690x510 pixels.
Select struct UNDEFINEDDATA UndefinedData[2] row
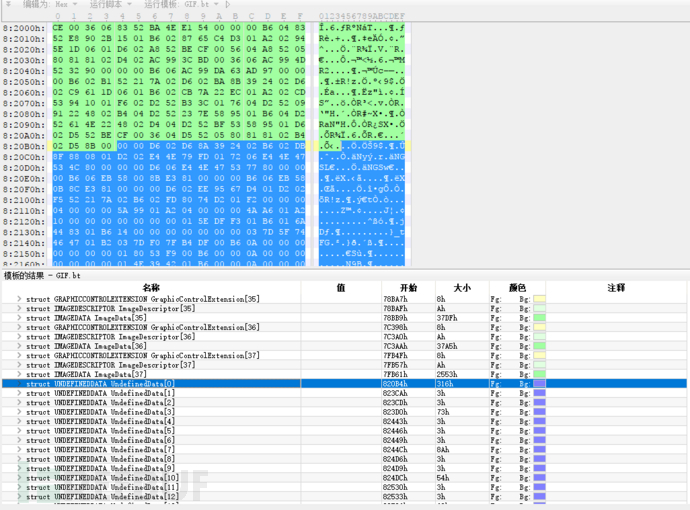click(x=344, y=403)
